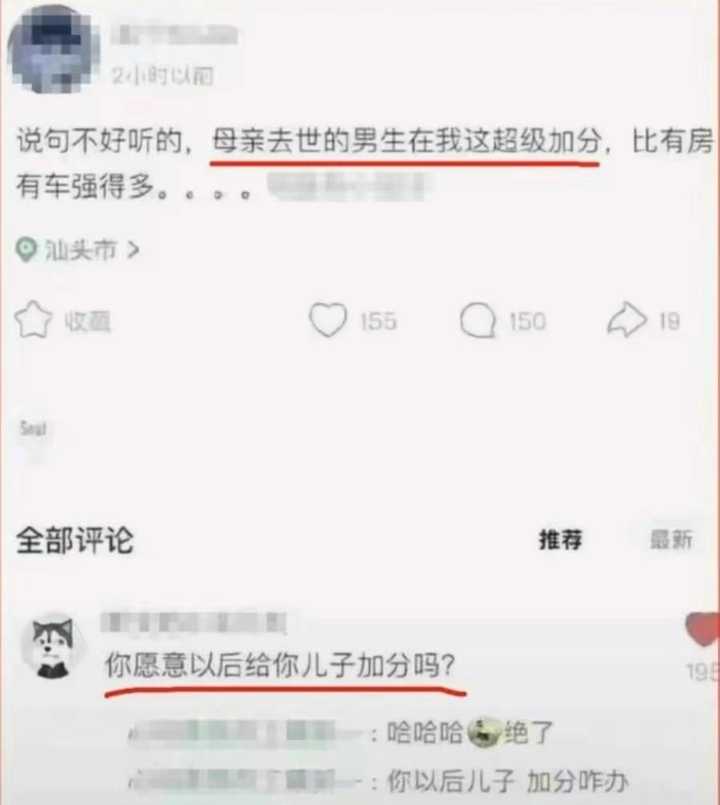Switch to the 推荐 comments tab
Image resolution: width=720 pixels, height=805 pixels.
(x=560, y=540)
